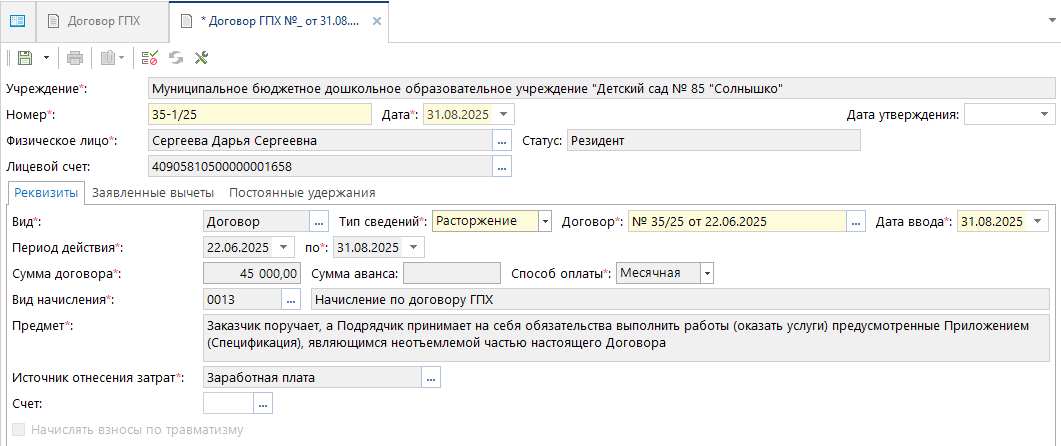Expand the Save options arrow
The image size is (1061, 446).
tap(46, 58)
